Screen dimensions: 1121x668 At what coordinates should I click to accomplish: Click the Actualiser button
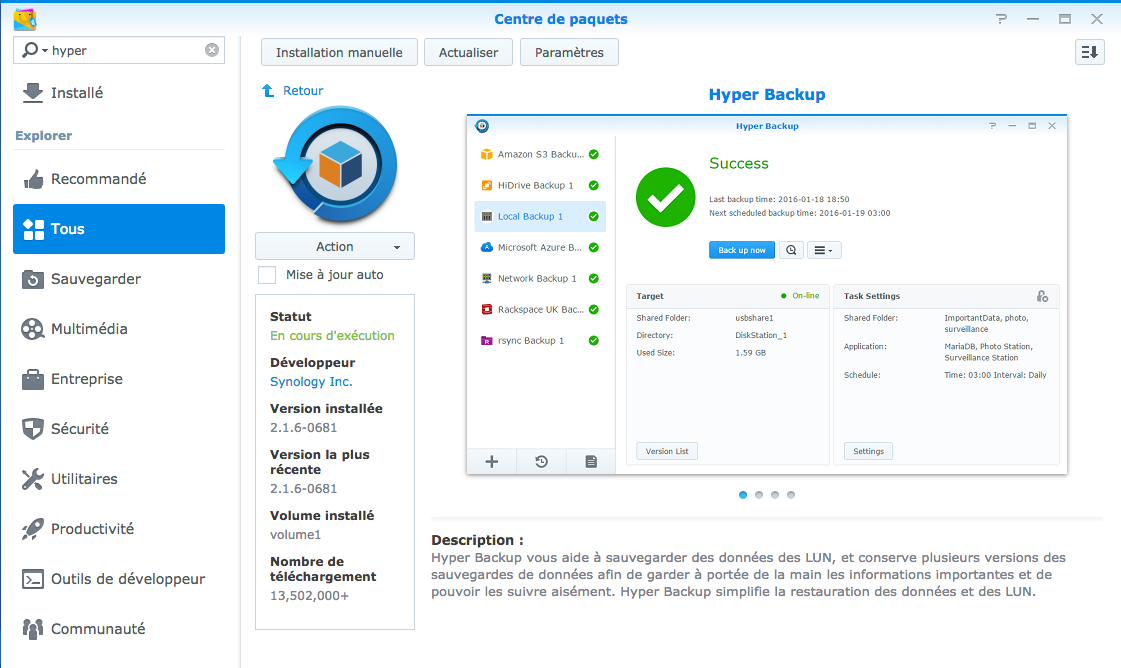click(x=468, y=52)
